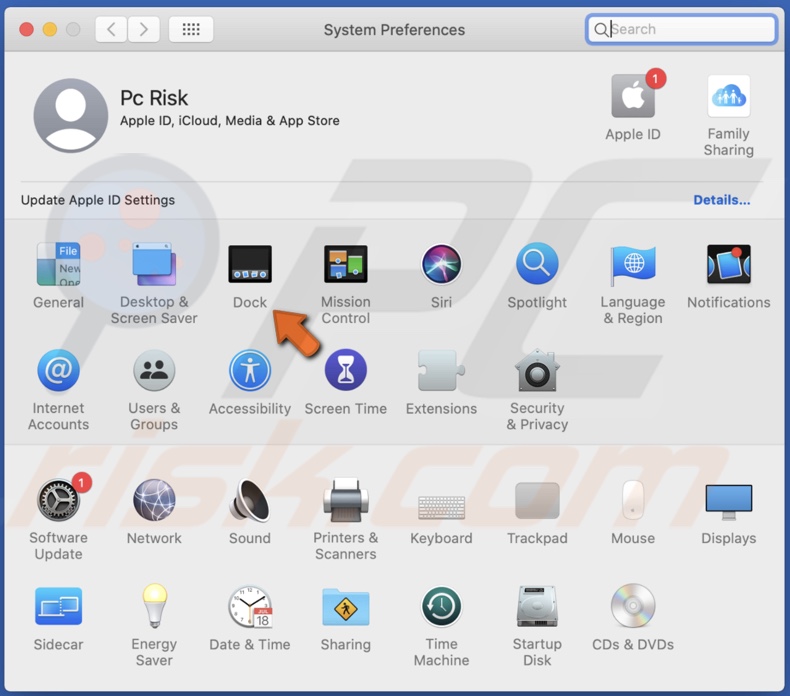The image size is (790, 696).
Task: Click Update Apple ID Settings text
Action: pyautogui.click(x=98, y=200)
